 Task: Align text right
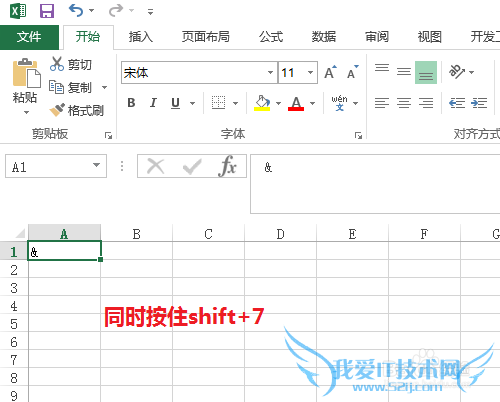coord(426,103)
